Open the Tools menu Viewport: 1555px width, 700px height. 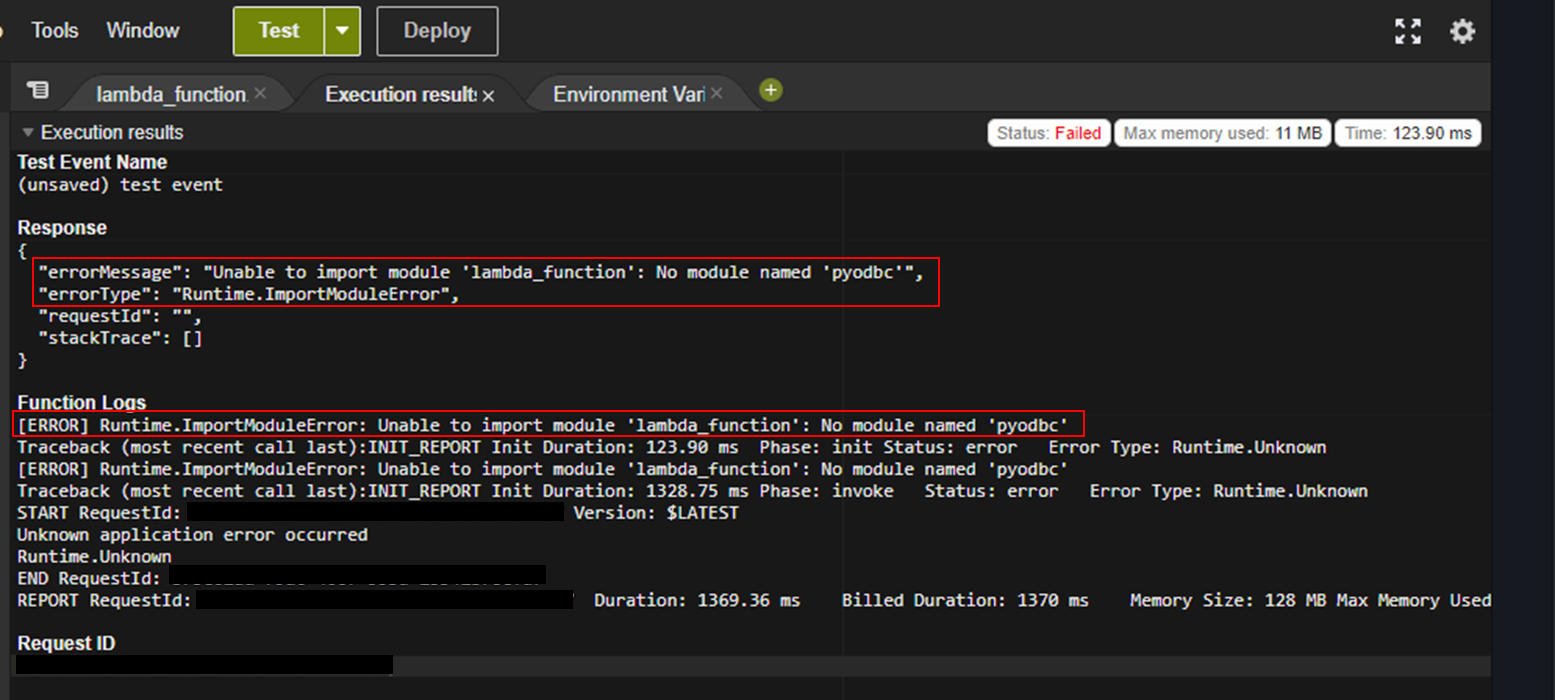(x=54, y=31)
